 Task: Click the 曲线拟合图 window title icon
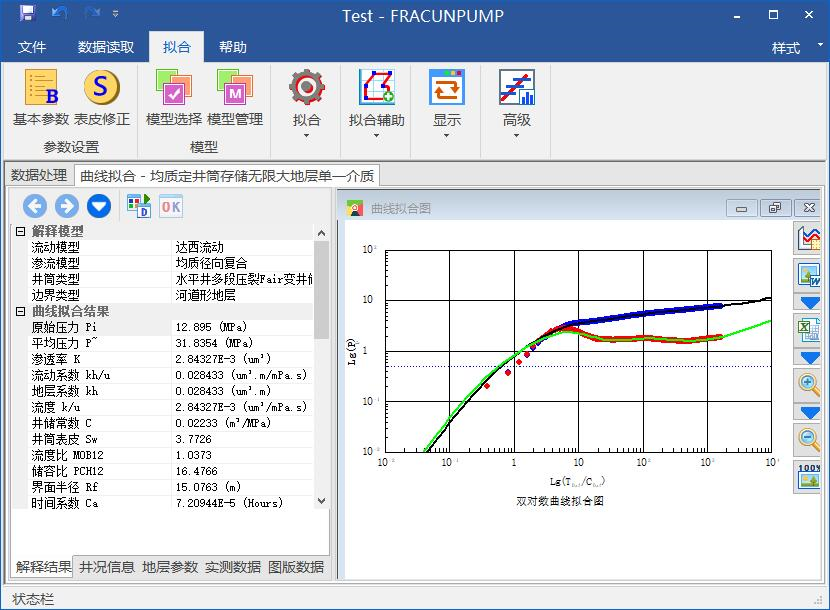(355, 208)
